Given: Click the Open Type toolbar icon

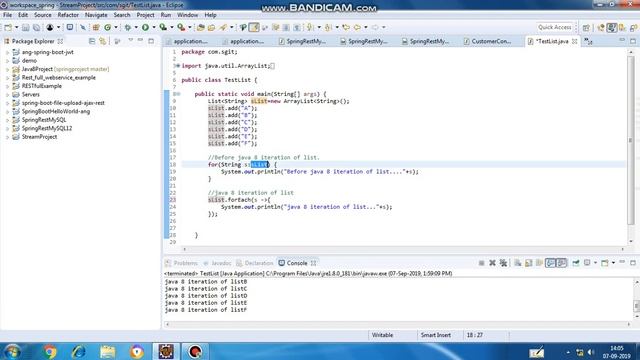Looking at the screenshot, I should (200, 27).
